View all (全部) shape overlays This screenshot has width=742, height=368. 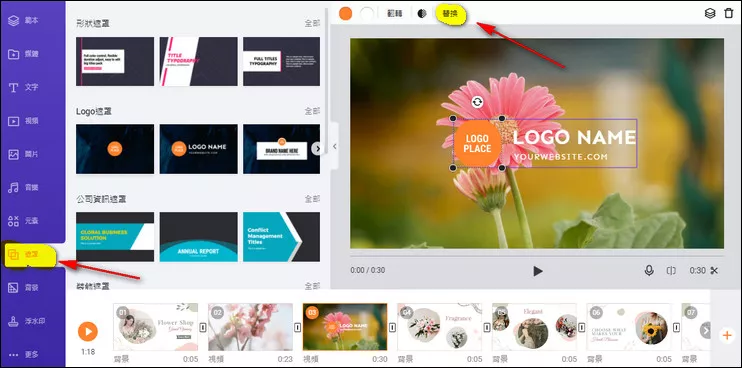pos(312,23)
